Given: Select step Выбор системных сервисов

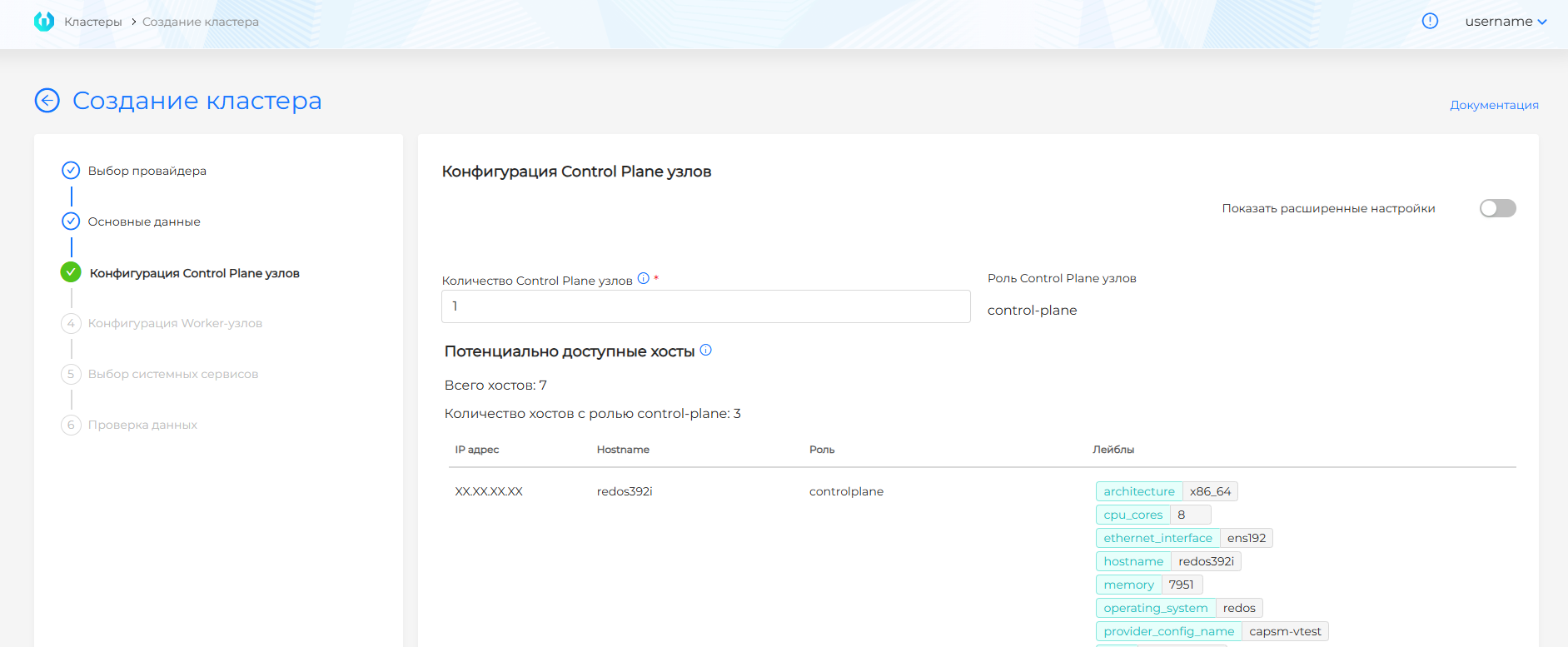Looking at the screenshot, I should pos(172,374).
